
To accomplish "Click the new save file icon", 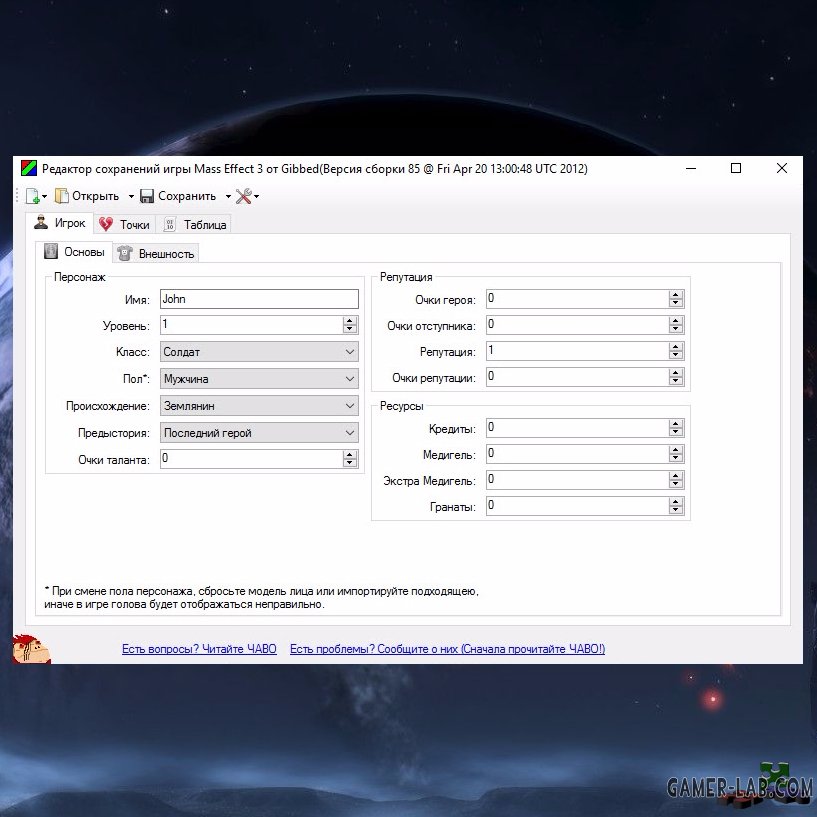I will (32, 196).
